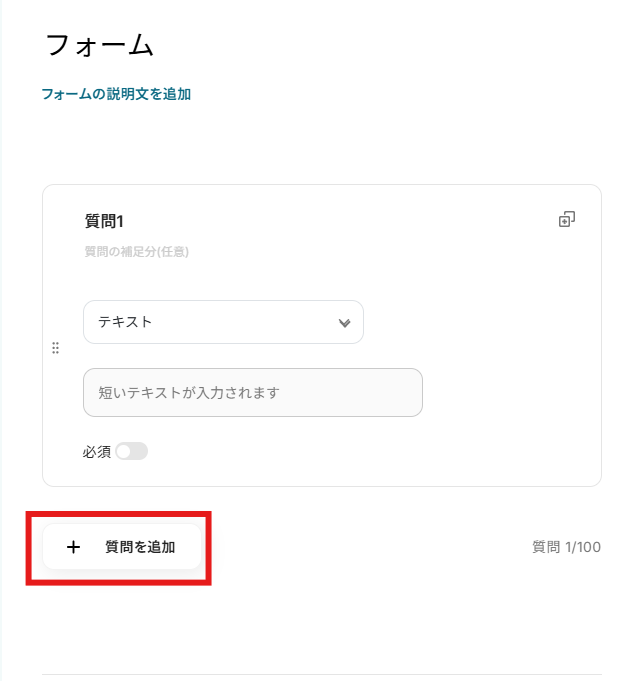
Task: Click the copy icon at card top-right
Action: [x=566, y=219]
